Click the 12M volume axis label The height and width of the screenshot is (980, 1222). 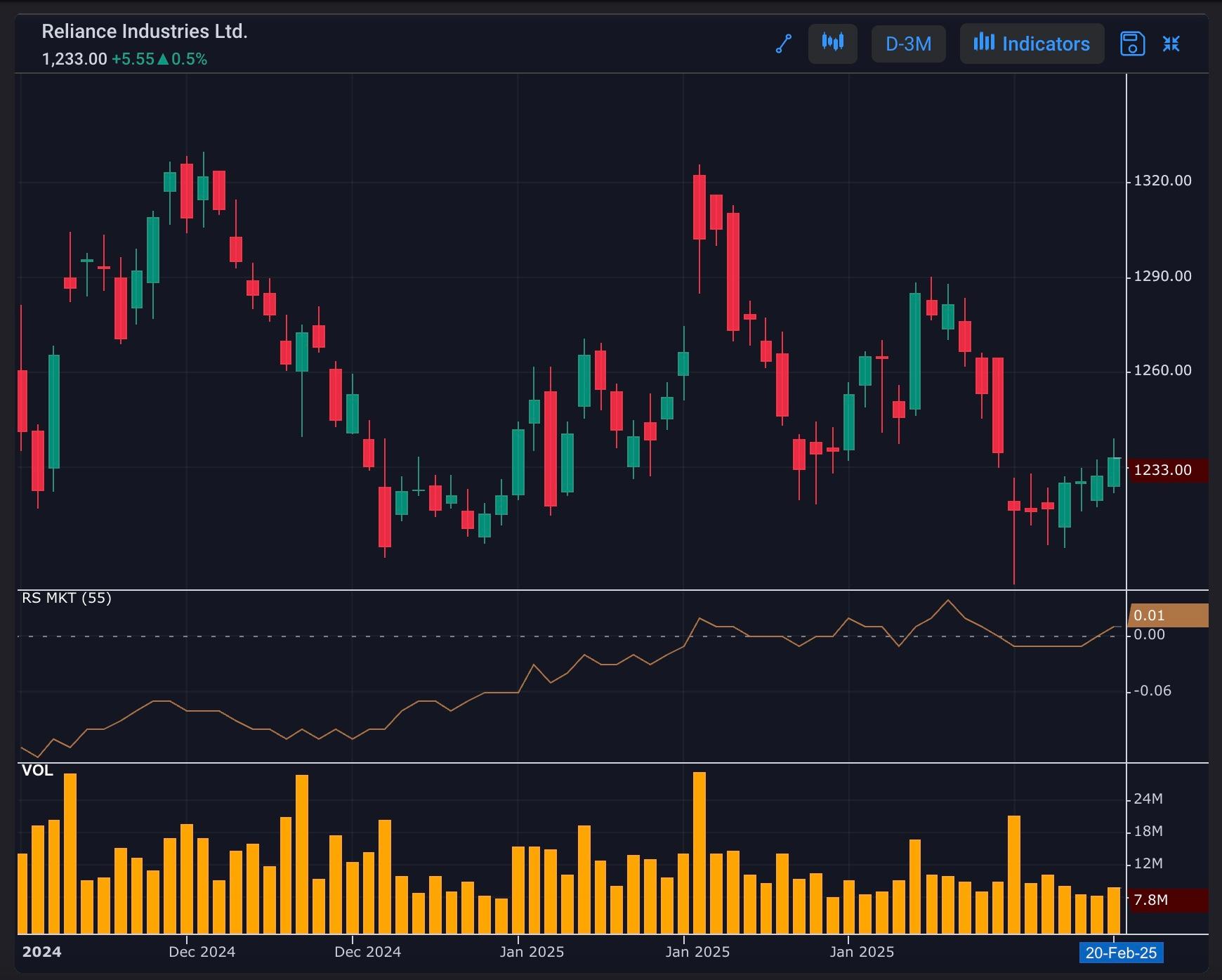pos(1148,864)
